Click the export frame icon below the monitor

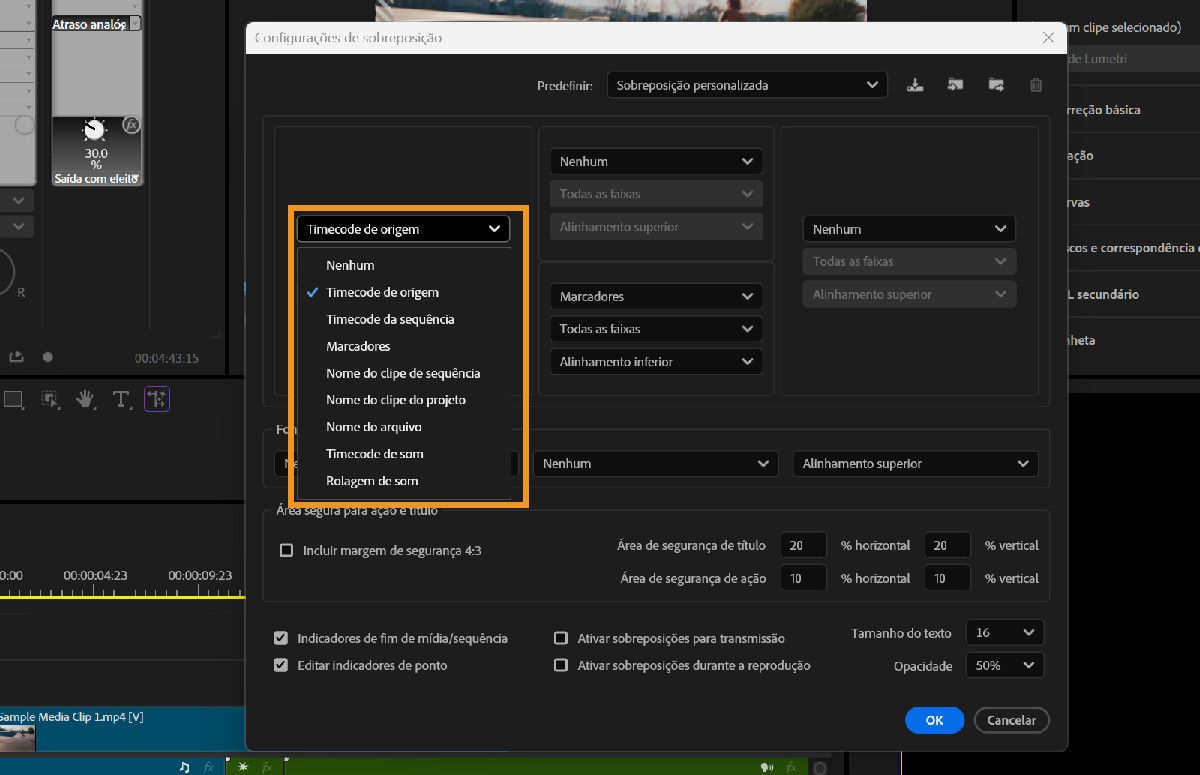click(x=16, y=357)
